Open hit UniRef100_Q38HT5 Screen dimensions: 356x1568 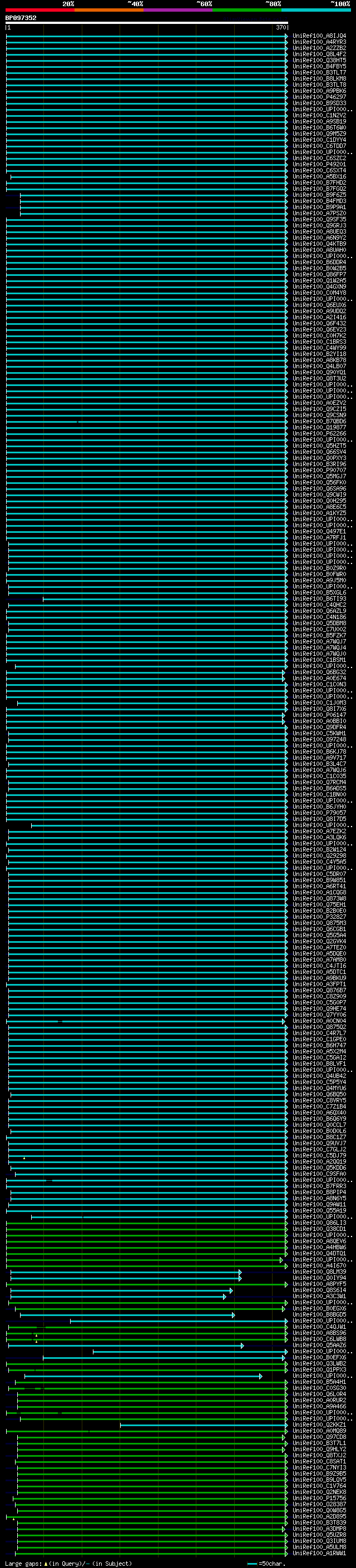coord(319,60)
